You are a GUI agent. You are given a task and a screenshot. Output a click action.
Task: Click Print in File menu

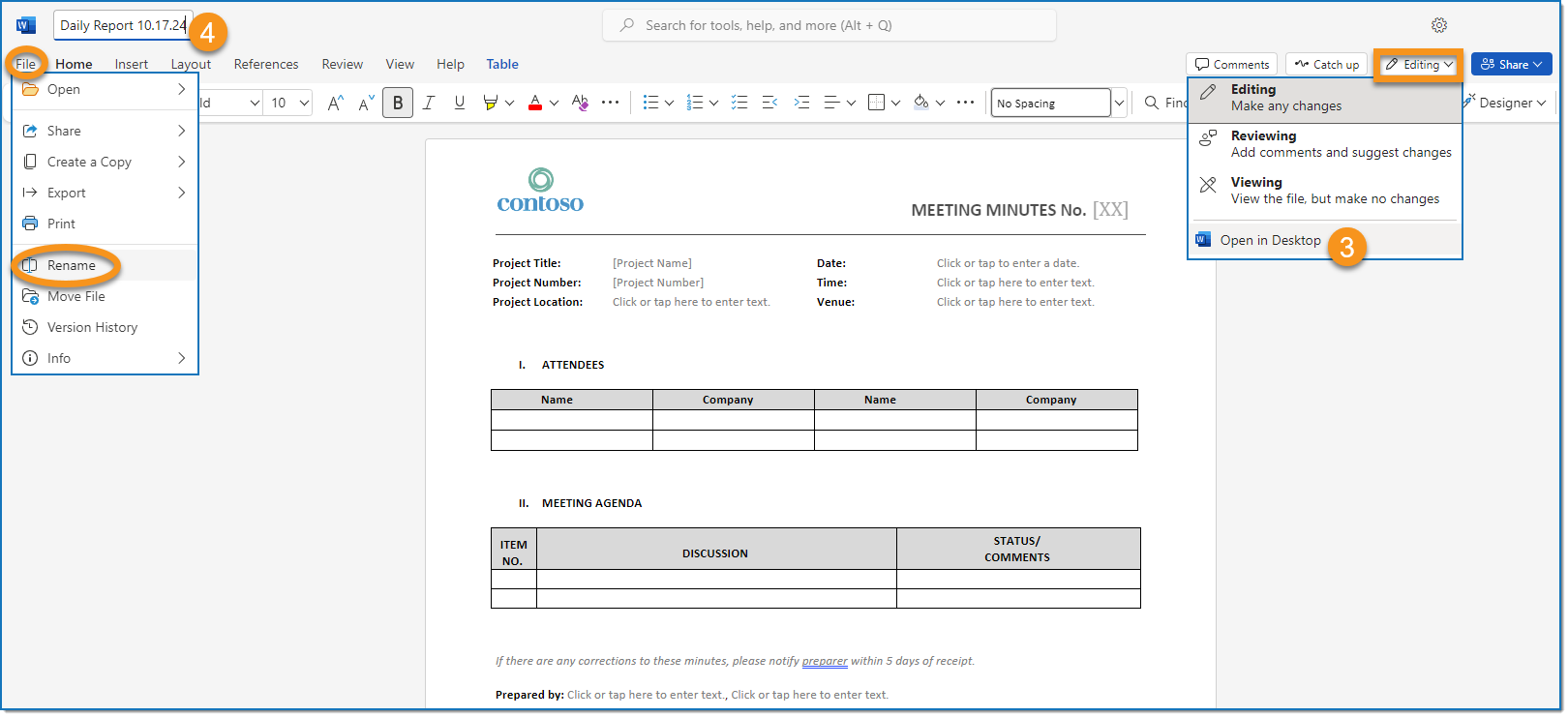[x=105, y=224]
